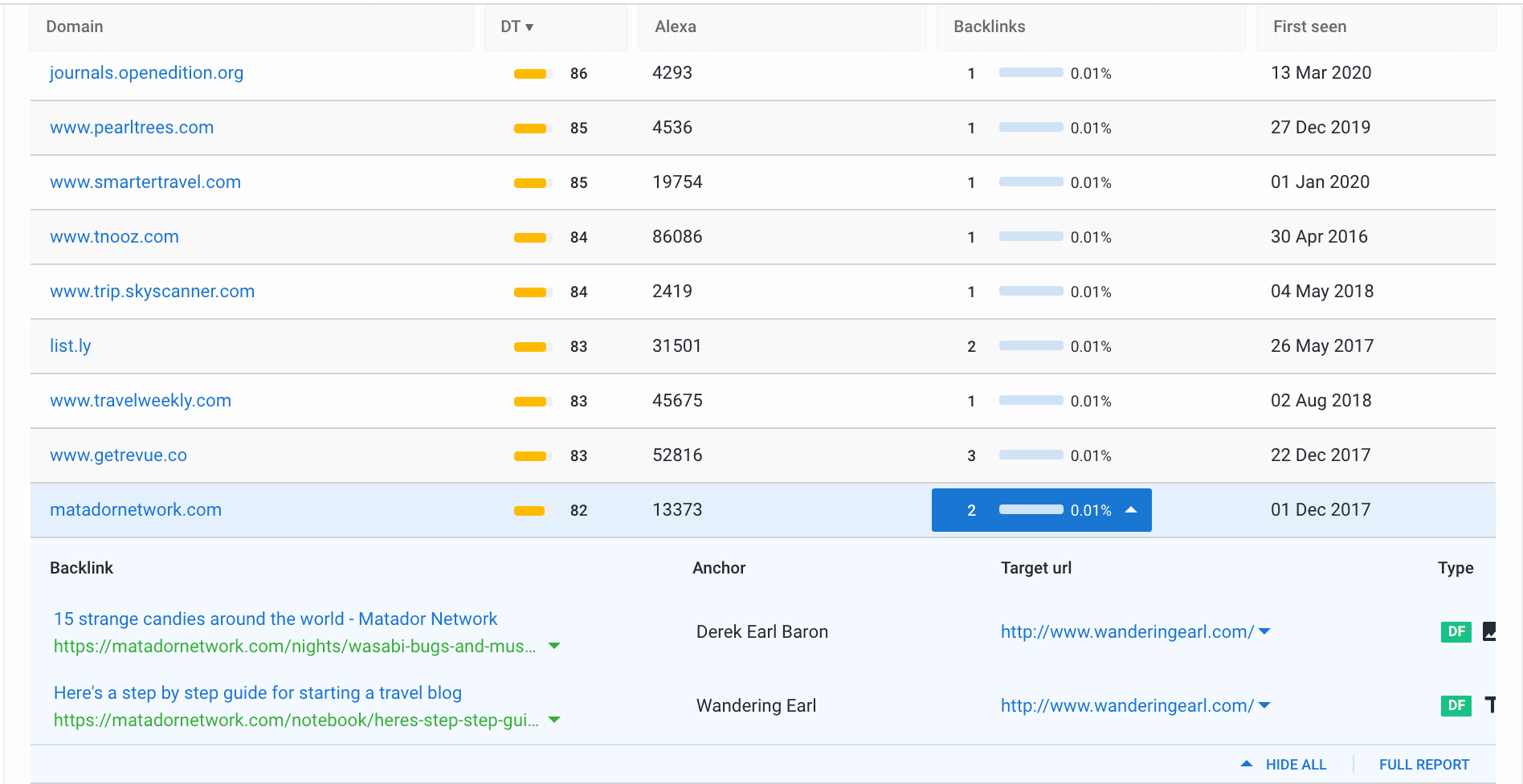The height and width of the screenshot is (784, 1523).
Task: Select Alexa value 19754
Action: click(677, 182)
